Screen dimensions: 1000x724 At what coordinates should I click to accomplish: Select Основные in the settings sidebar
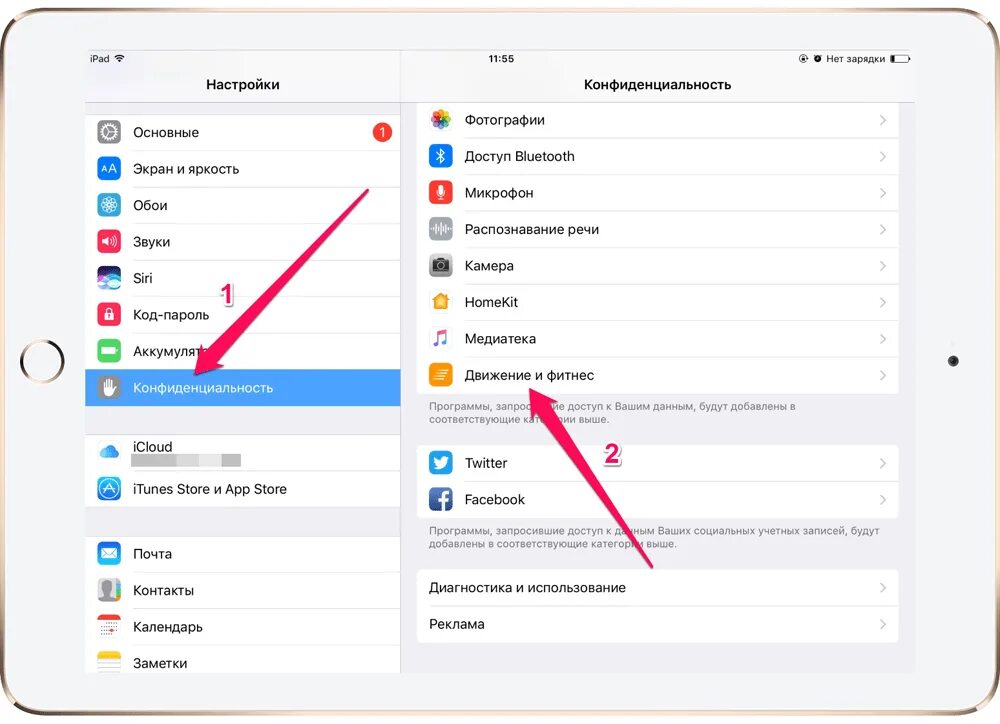click(x=242, y=133)
